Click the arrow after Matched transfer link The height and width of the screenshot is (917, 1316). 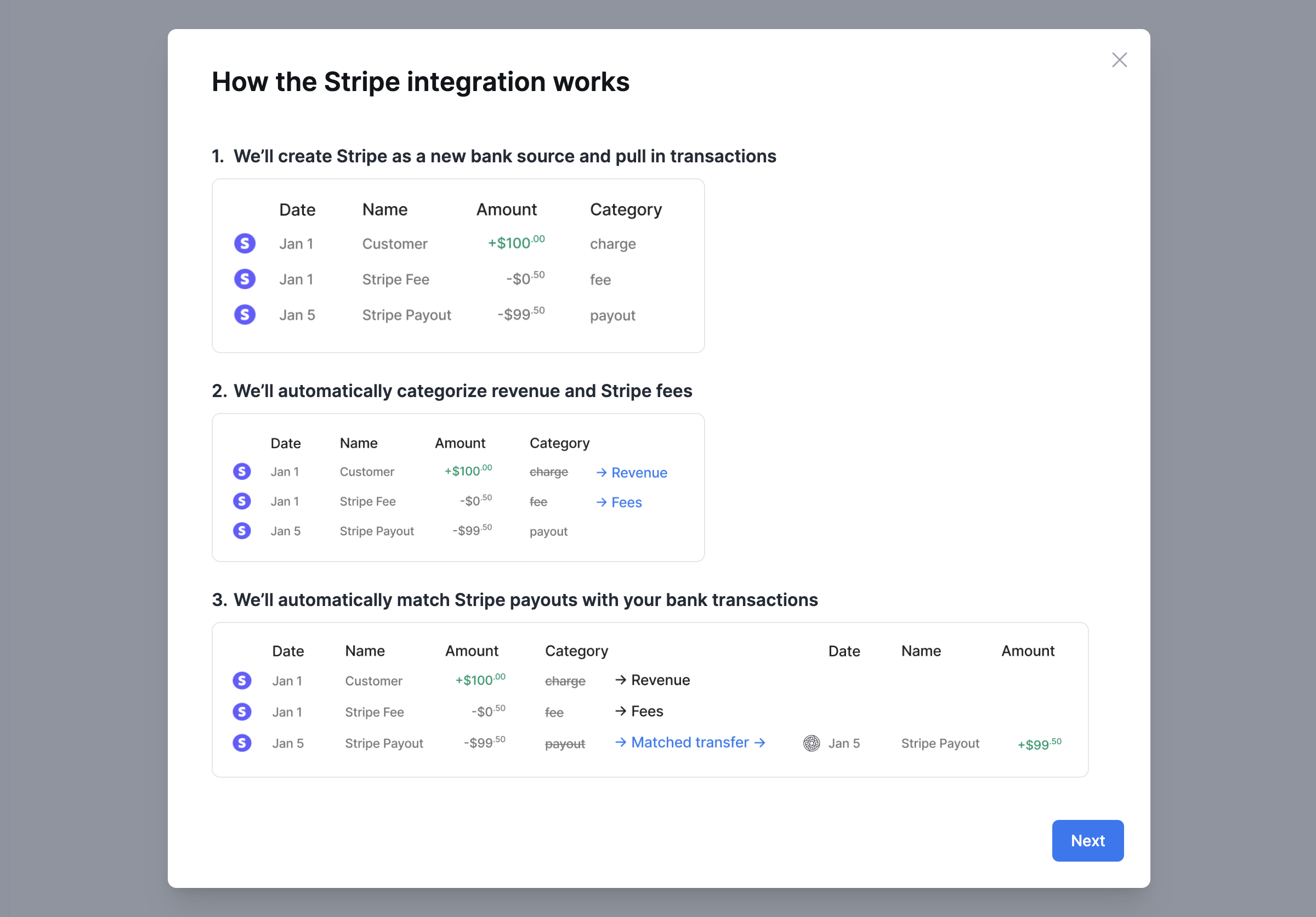pos(760,742)
